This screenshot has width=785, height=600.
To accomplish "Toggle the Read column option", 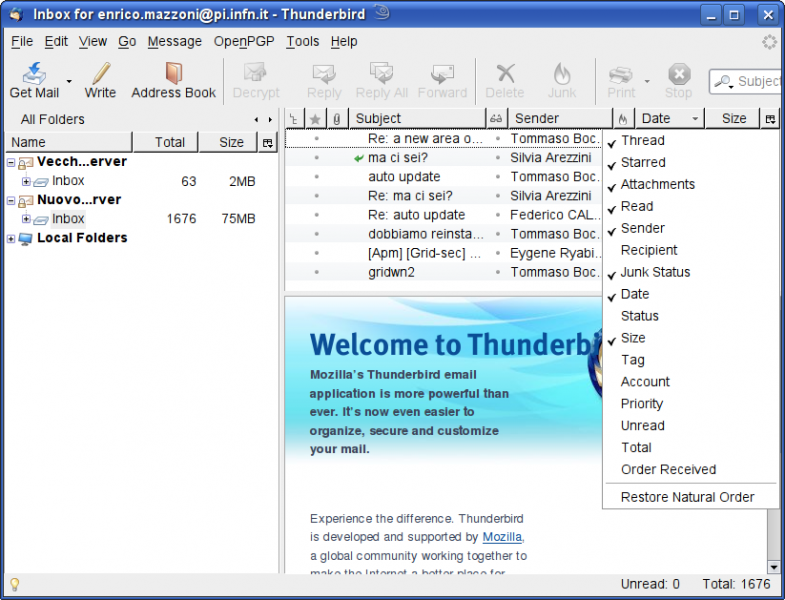I will click(689, 206).
